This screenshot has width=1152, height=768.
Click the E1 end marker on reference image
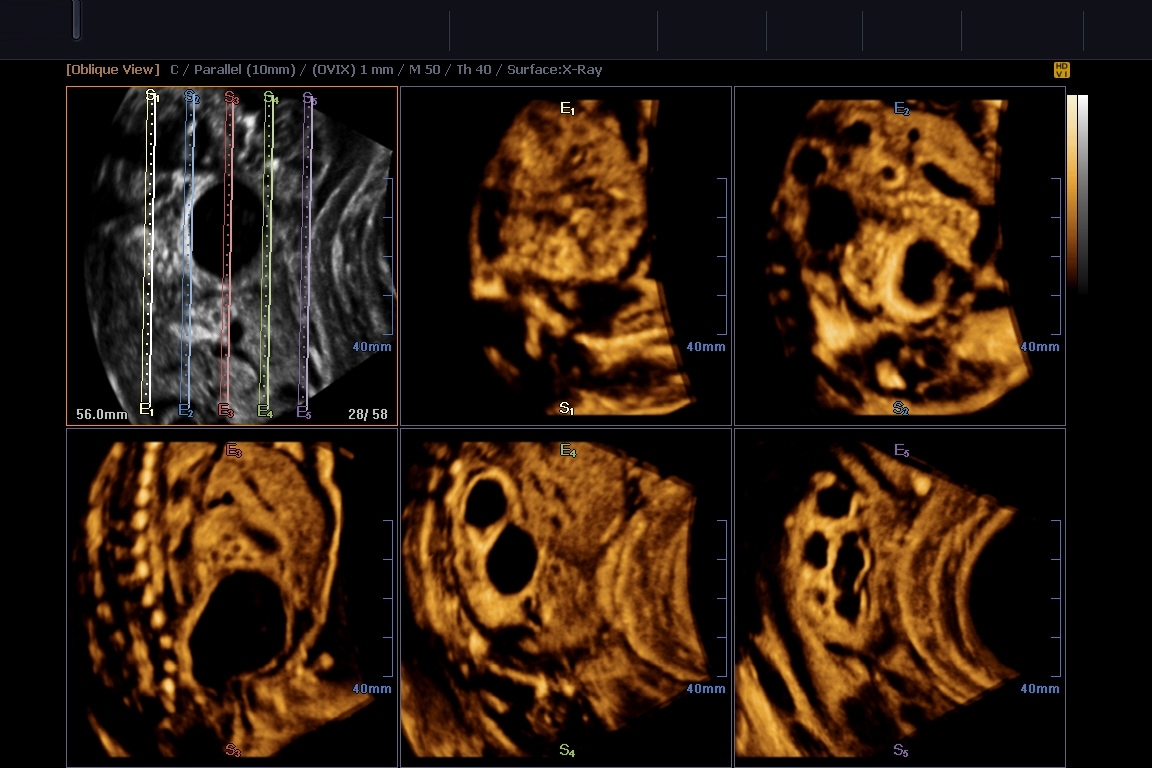(x=146, y=410)
